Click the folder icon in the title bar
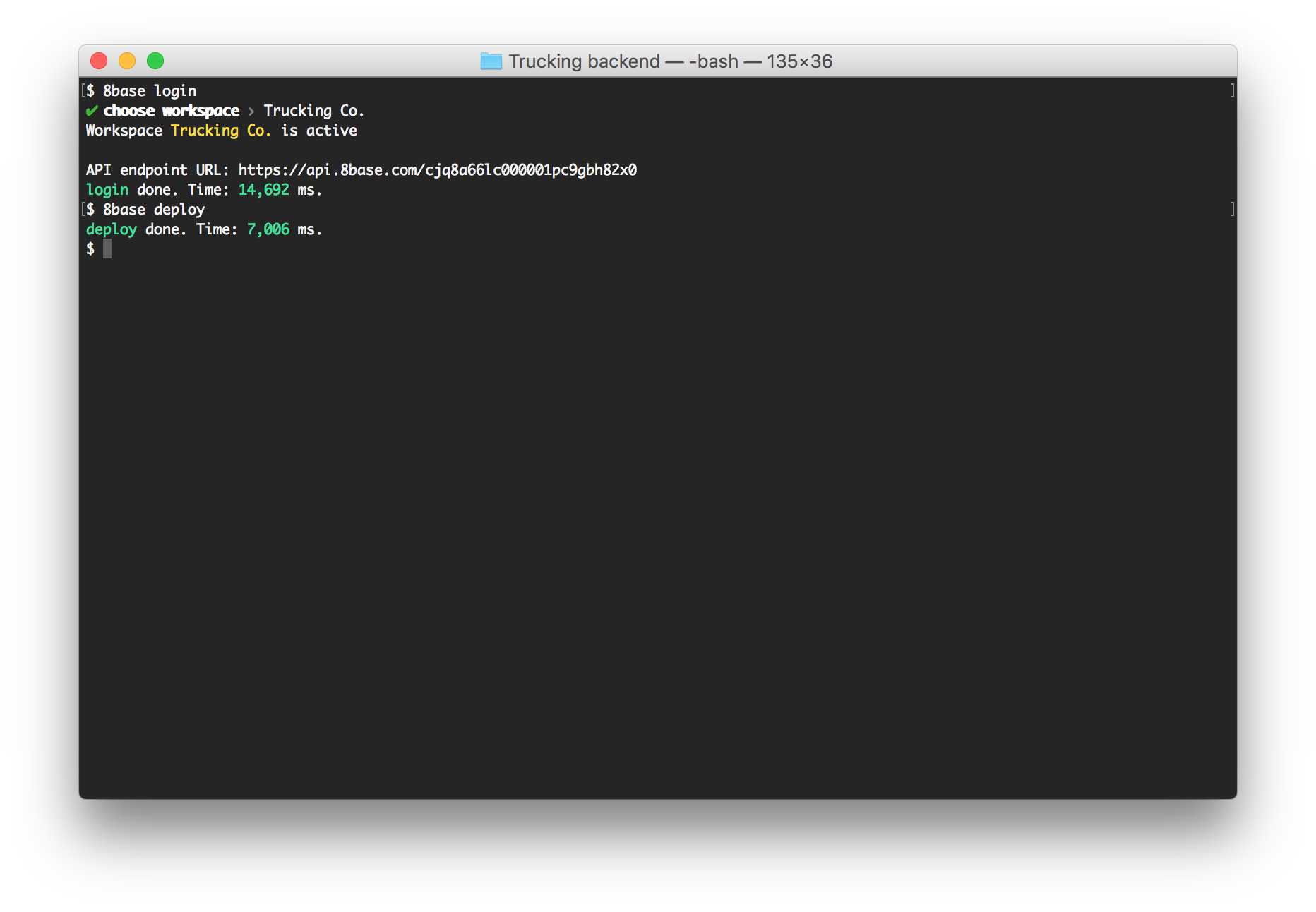The height and width of the screenshot is (912, 1316). (x=491, y=61)
